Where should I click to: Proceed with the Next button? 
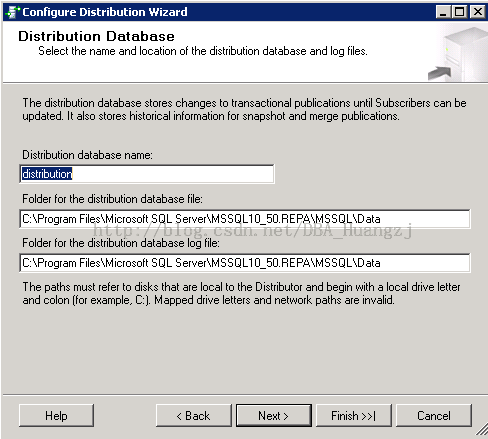pos(274,416)
